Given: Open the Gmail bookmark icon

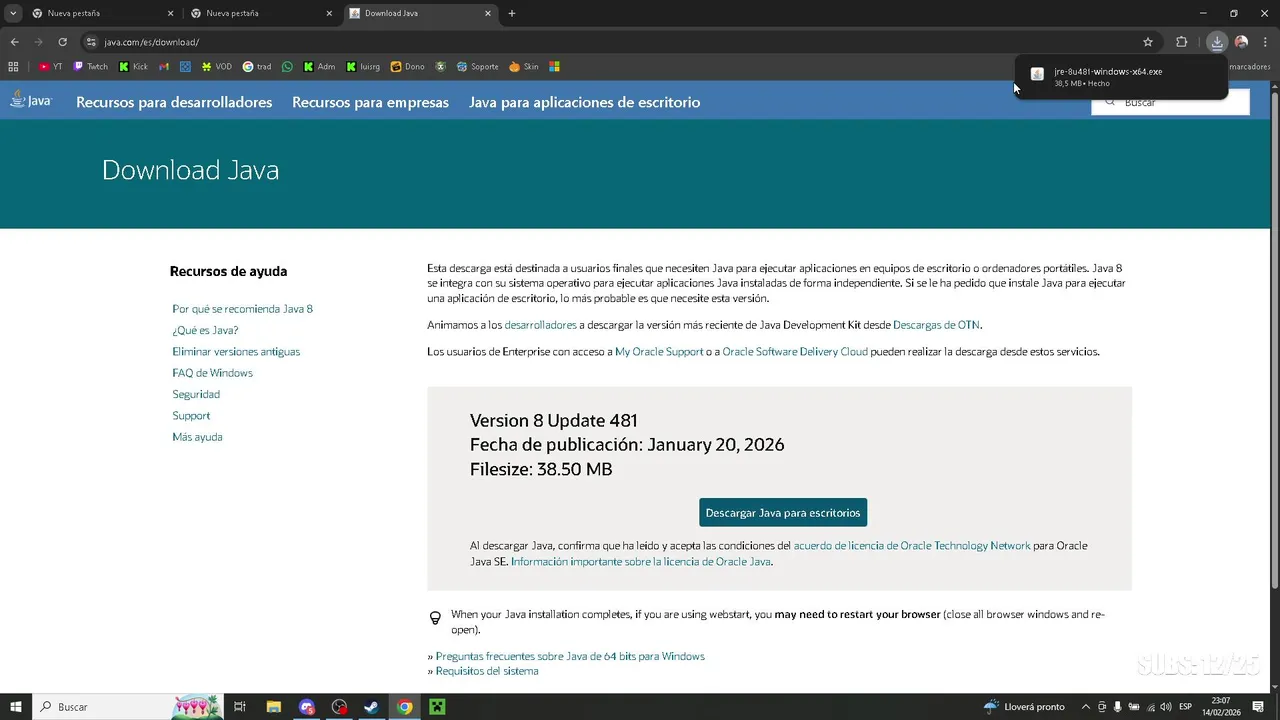Looking at the screenshot, I should click(164, 67).
